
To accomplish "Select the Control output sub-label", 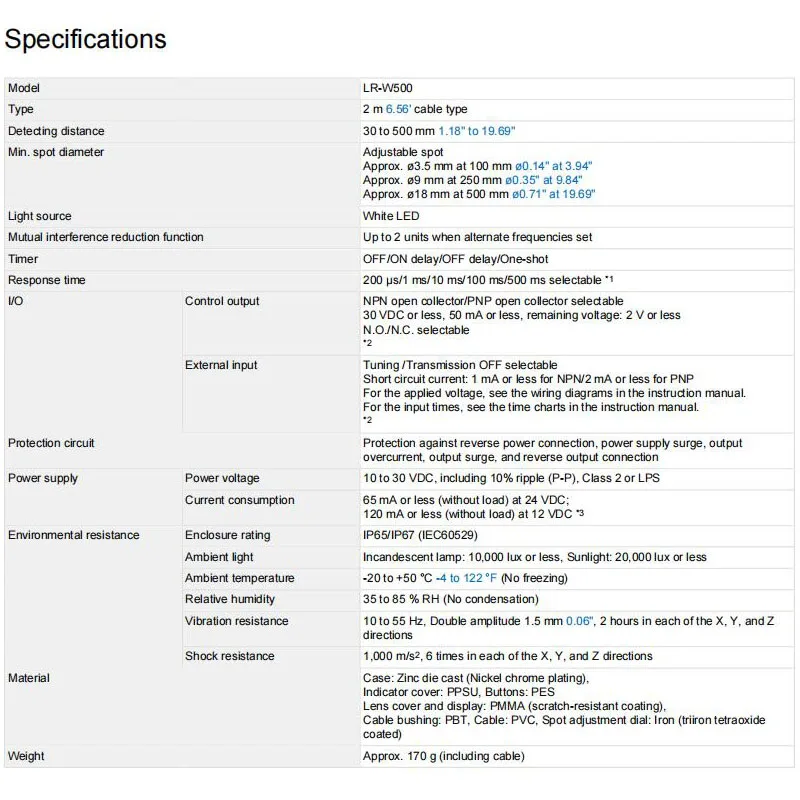I will [222, 301].
